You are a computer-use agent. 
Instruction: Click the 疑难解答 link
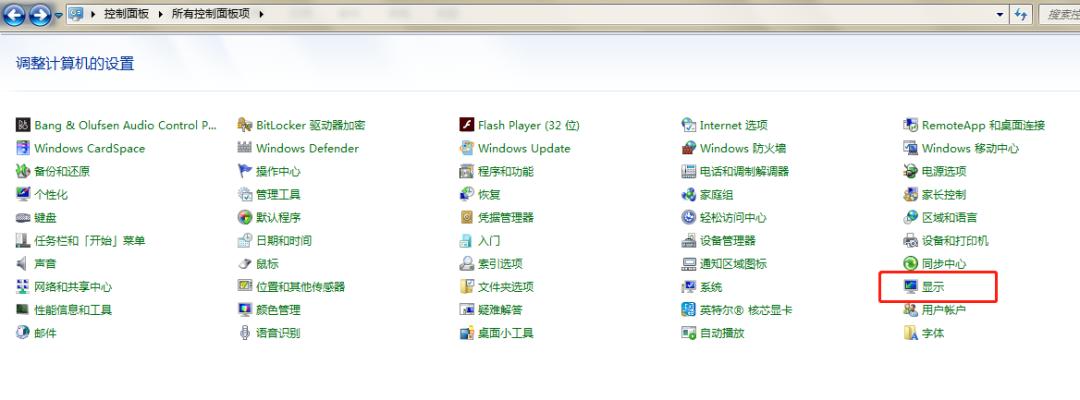[500, 310]
